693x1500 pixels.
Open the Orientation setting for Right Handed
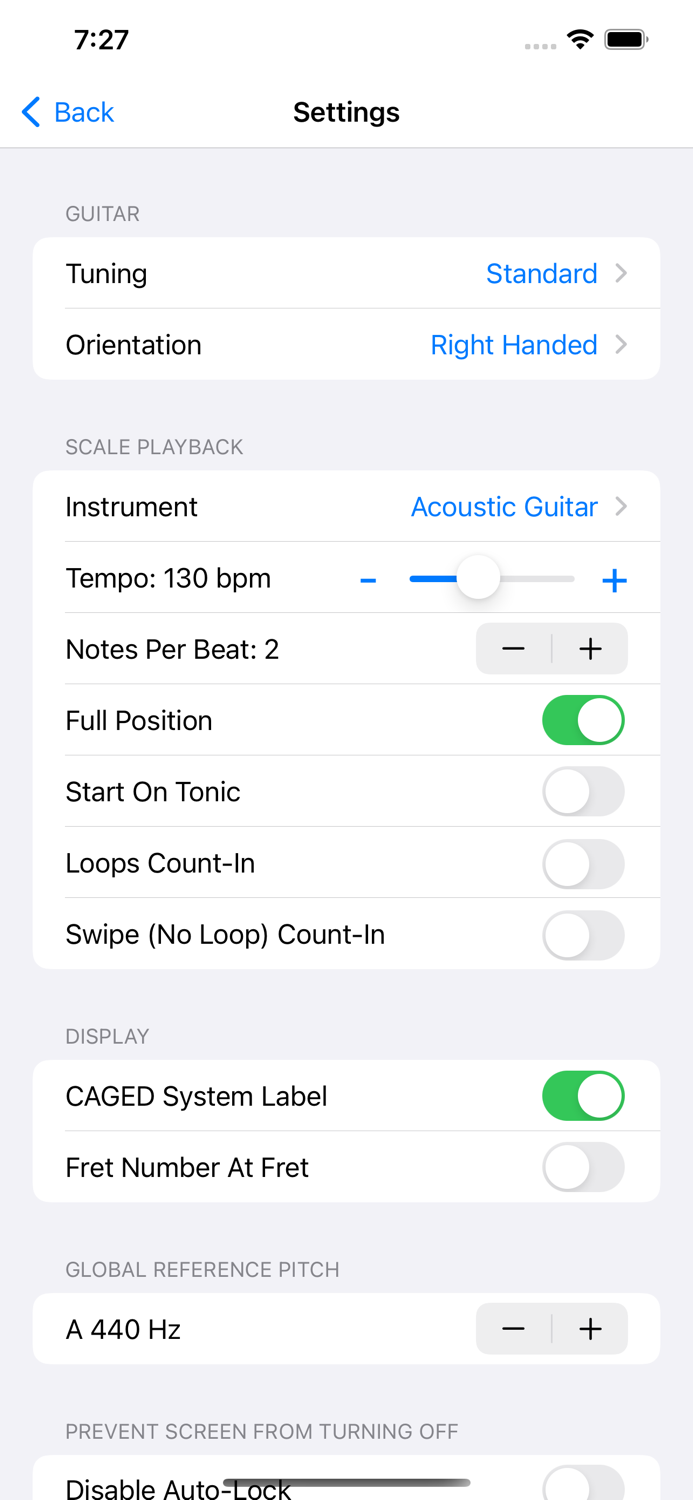click(346, 344)
